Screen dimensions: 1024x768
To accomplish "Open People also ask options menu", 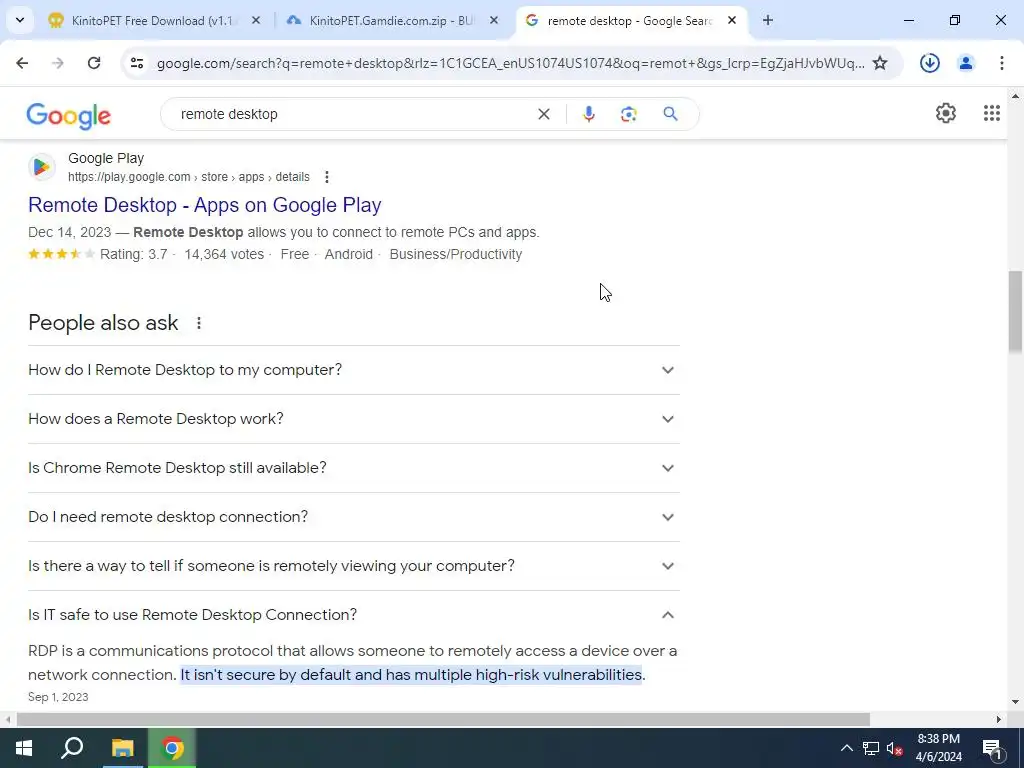I will (x=199, y=323).
